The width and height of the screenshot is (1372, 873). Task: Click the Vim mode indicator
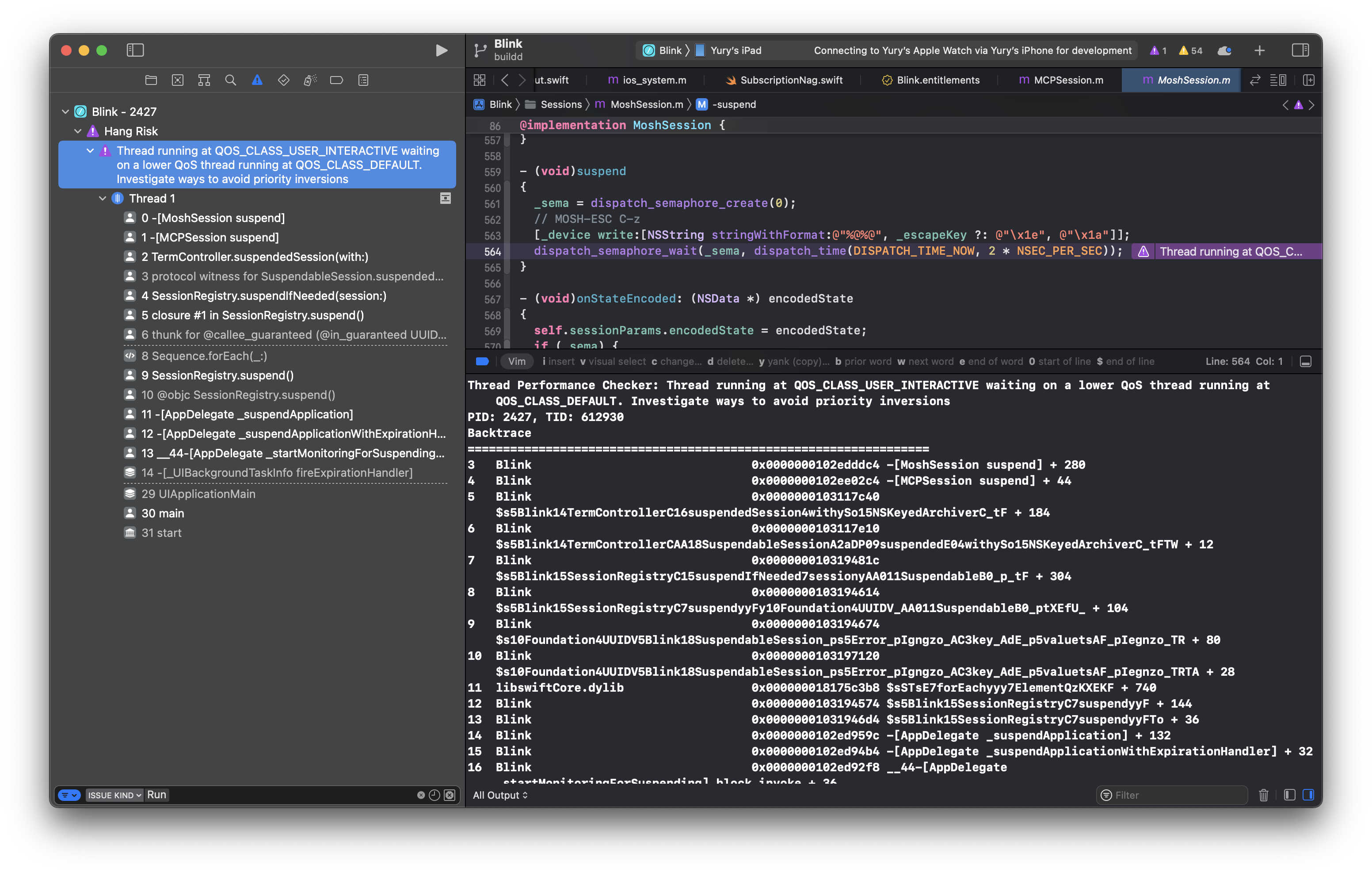pos(516,361)
